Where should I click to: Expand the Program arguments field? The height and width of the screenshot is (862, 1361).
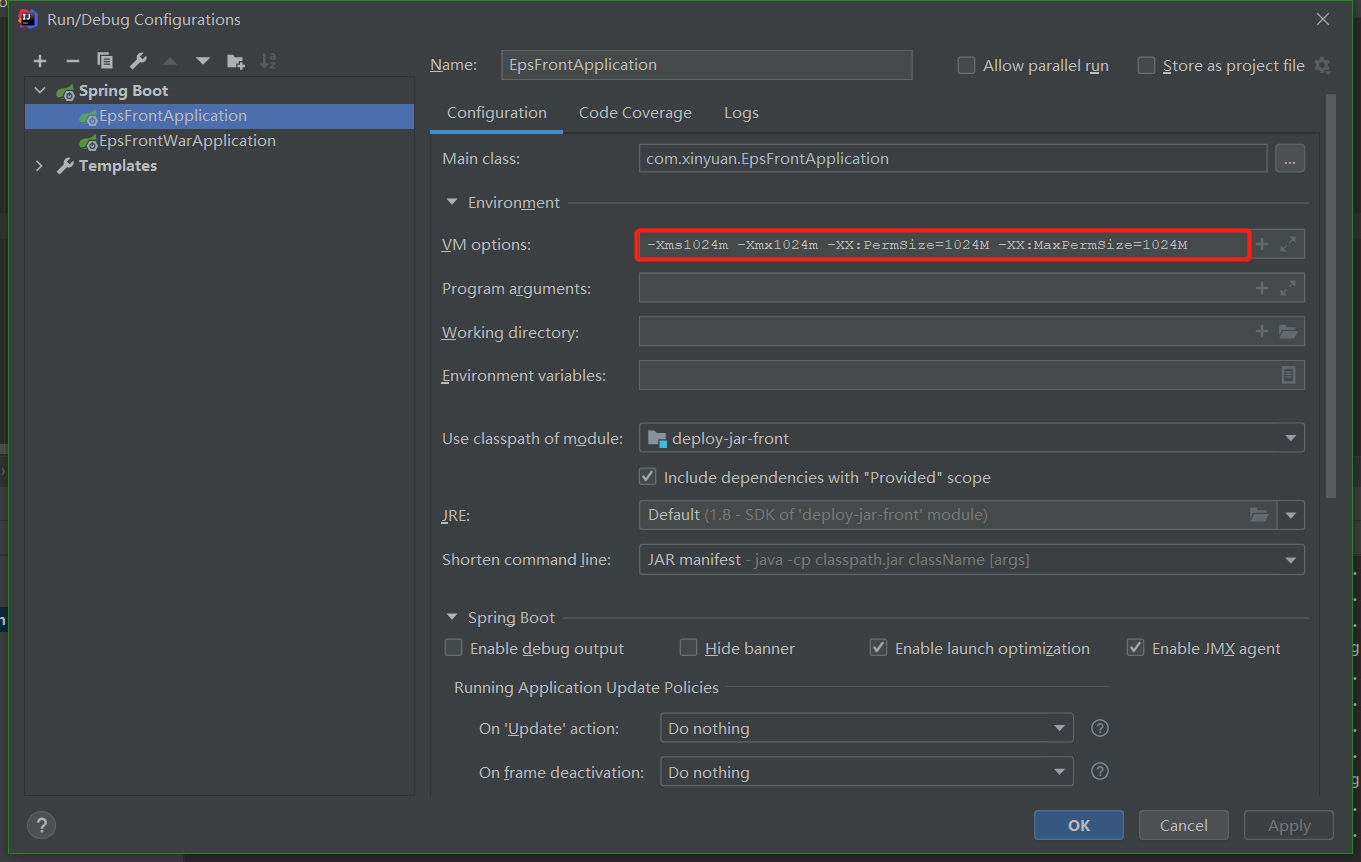[x=1288, y=288]
